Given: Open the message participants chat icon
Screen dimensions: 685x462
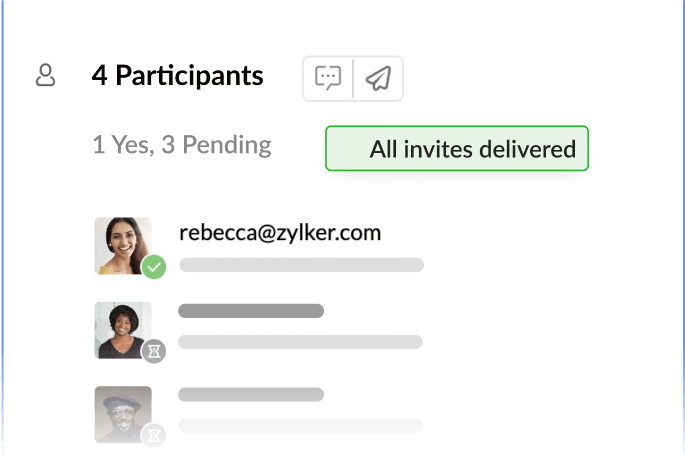Looking at the screenshot, I should click(328, 78).
